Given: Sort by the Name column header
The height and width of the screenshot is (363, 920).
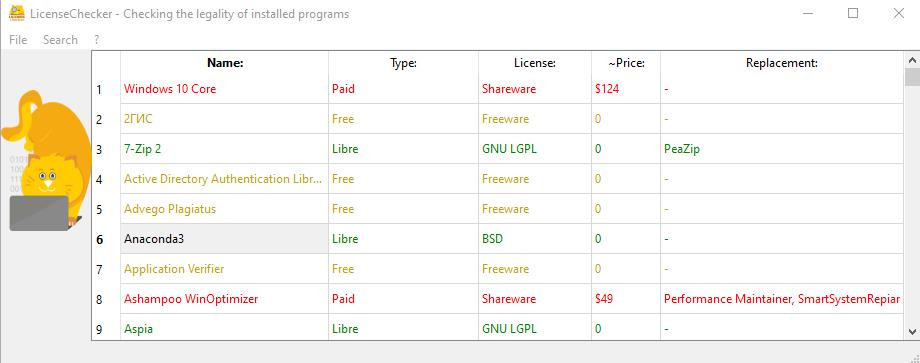Looking at the screenshot, I should point(225,63).
